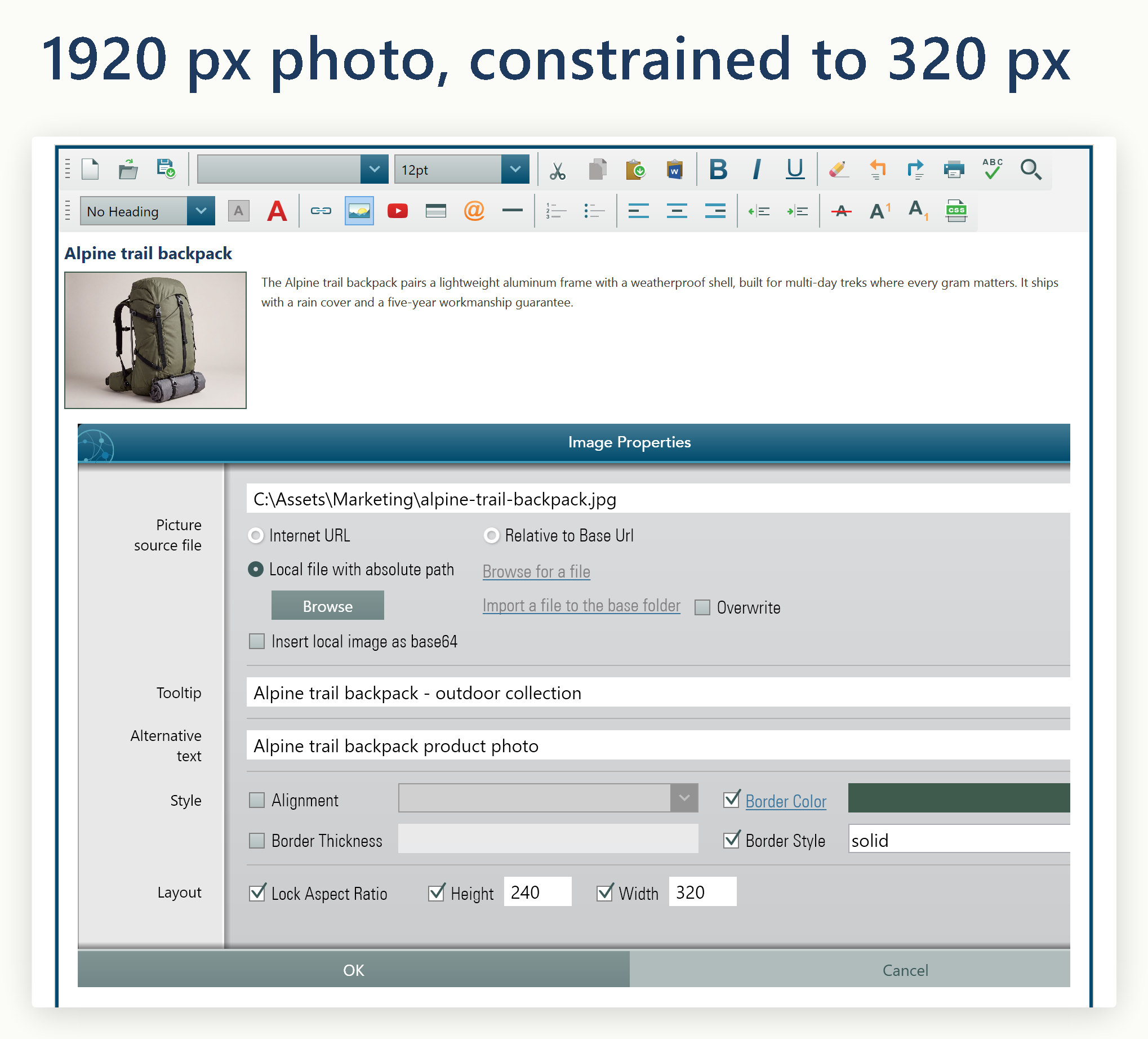Toggle bold formatting
This screenshot has width=1148, height=1039.
pyautogui.click(x=718, y=169)
